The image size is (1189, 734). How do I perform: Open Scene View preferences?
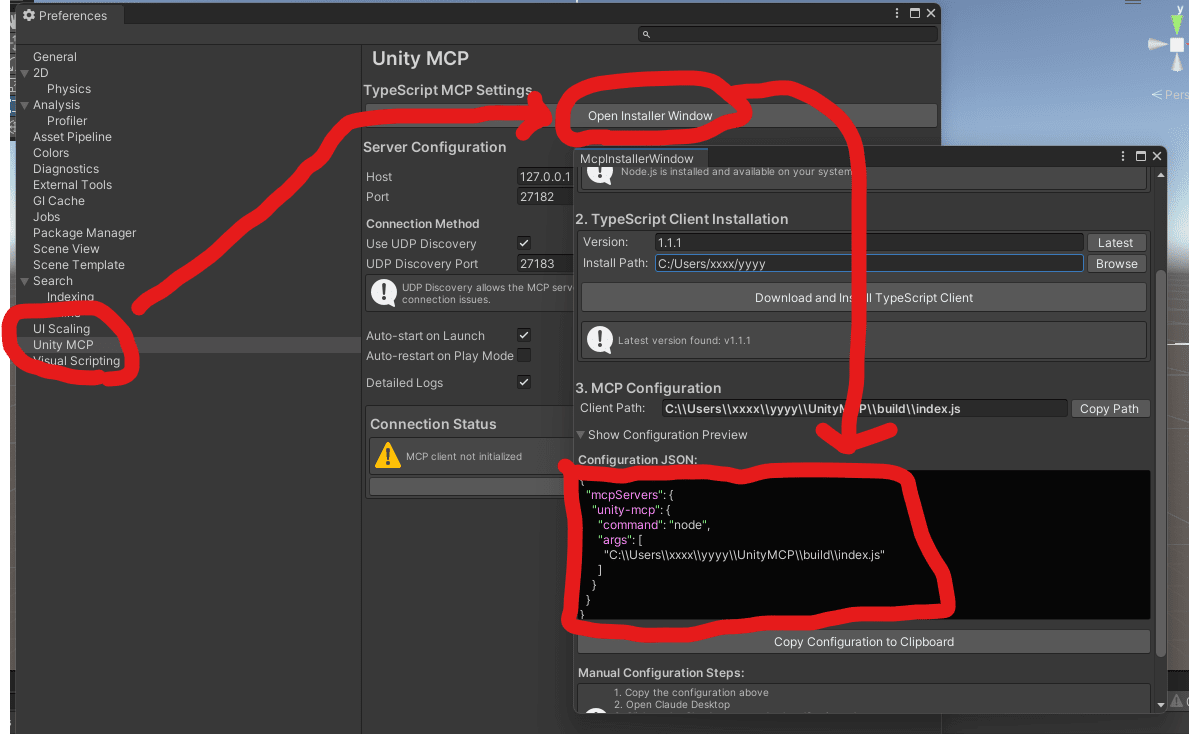tap(66, 248)
